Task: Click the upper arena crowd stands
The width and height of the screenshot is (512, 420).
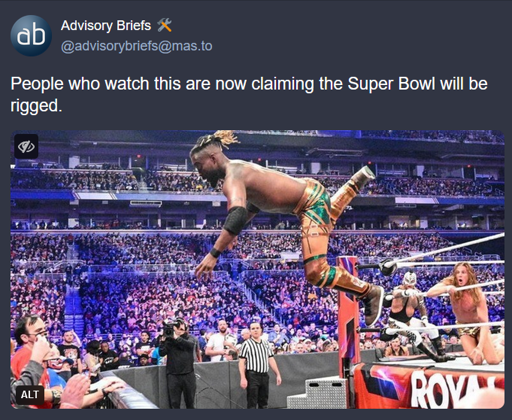Action: coord(257,182)
